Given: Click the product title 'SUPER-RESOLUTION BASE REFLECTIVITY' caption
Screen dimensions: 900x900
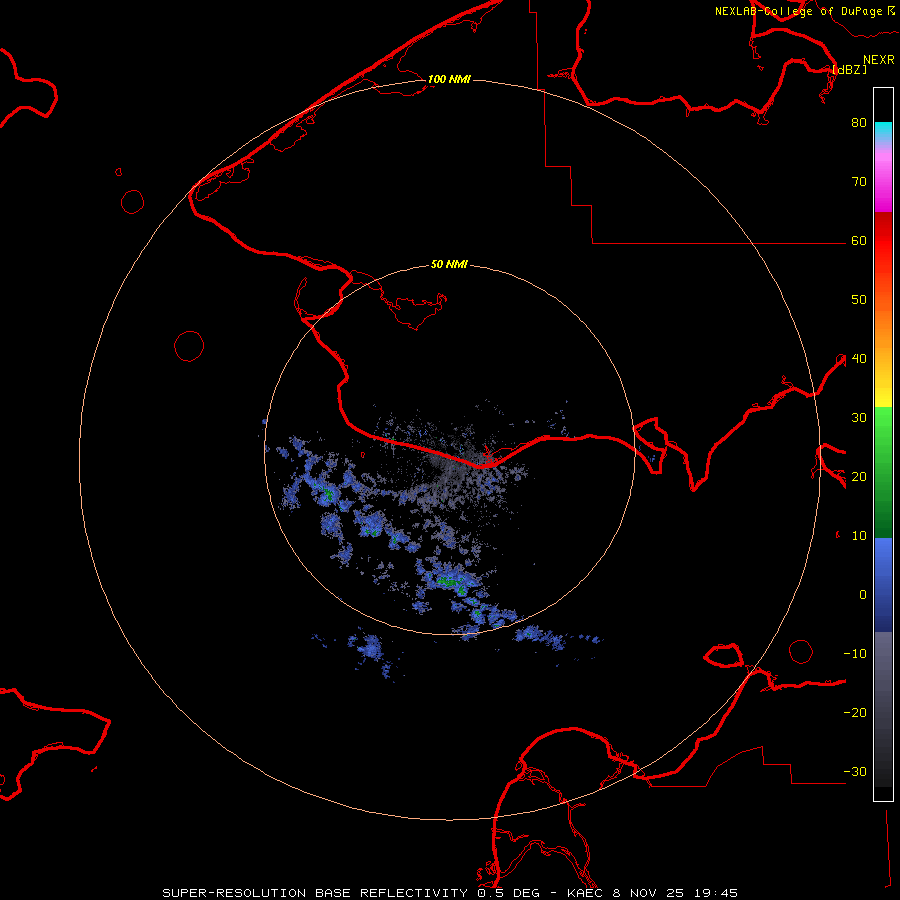Looking at the screenshot, I should pos(314,893).
